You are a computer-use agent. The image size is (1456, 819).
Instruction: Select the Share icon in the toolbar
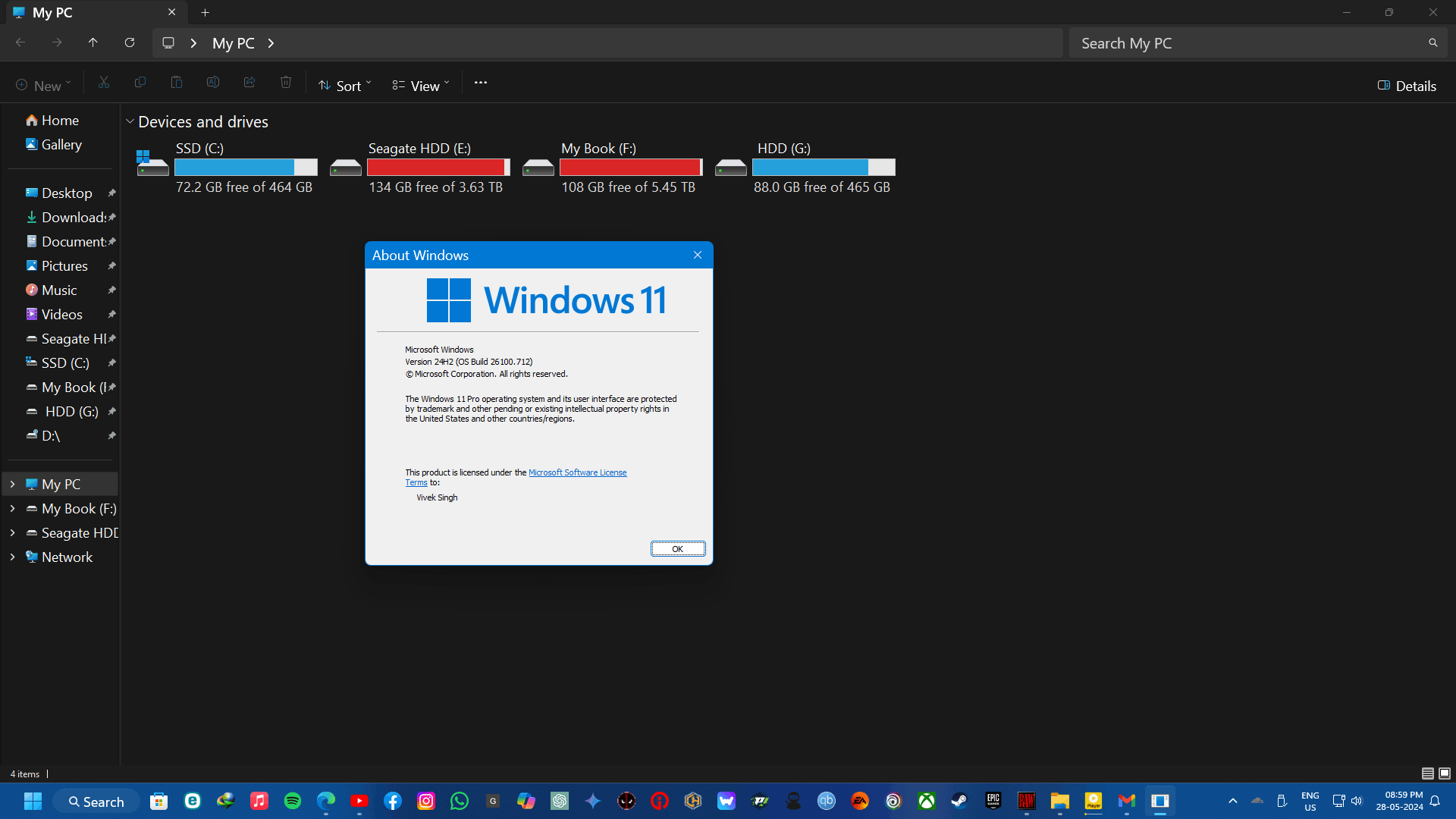click(x=249, y=82)
